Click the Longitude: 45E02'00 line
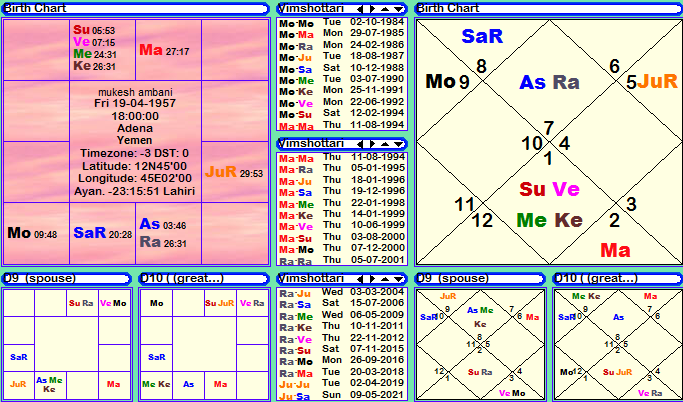This screenshot has height=402, width=683. click(x=135, y=178)
